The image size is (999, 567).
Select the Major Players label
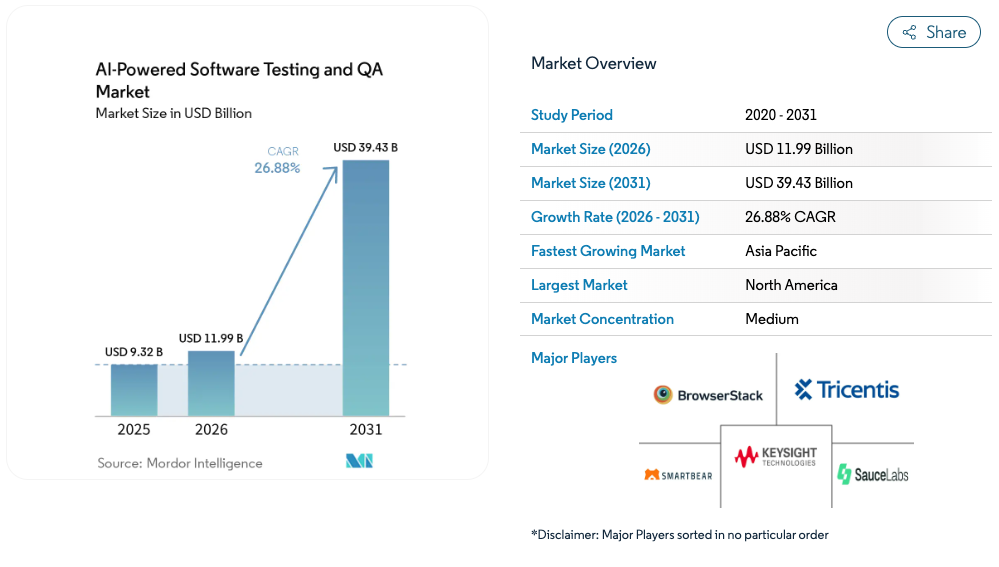coord(573,358)
